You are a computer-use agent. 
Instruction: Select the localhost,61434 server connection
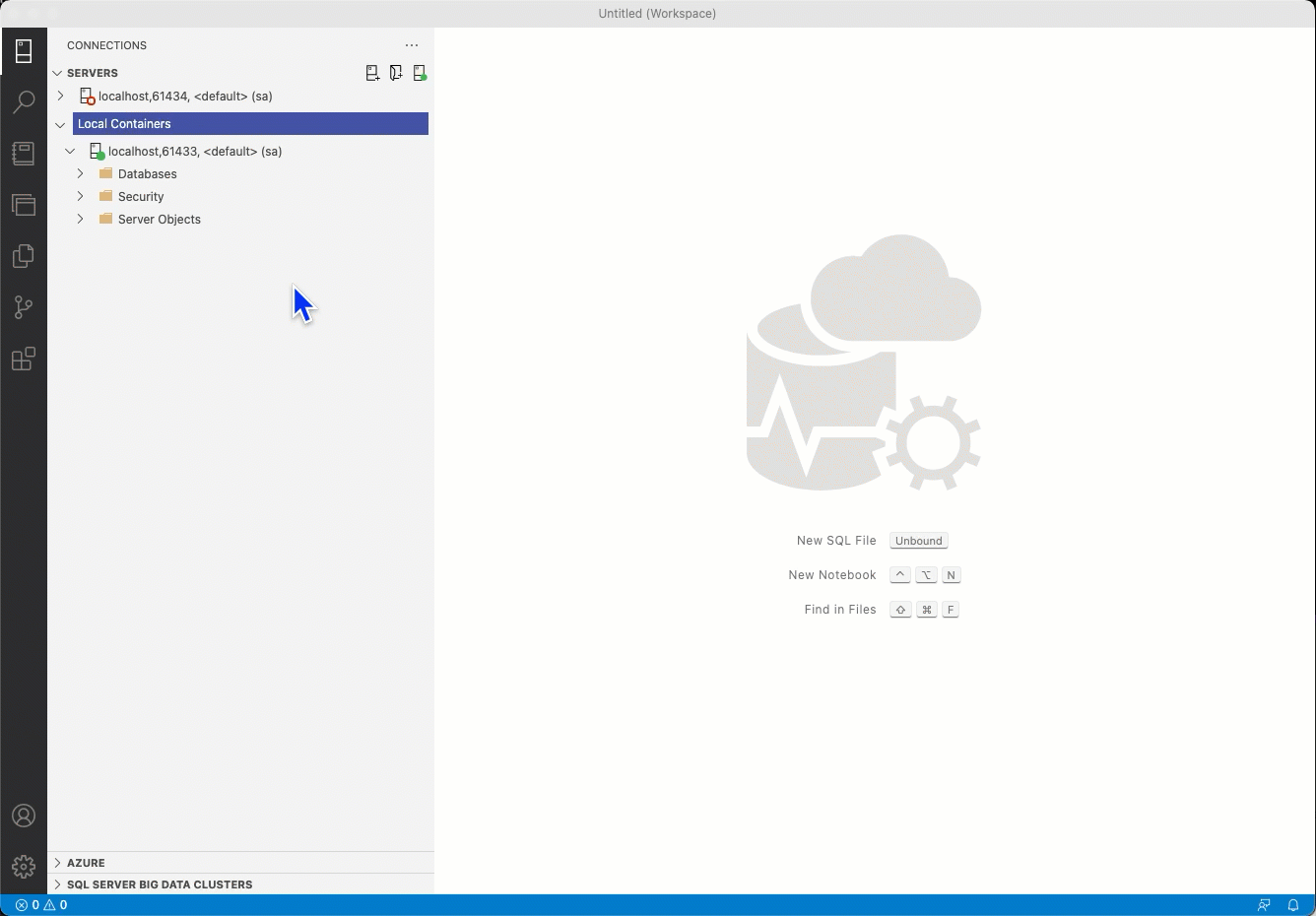184,96
